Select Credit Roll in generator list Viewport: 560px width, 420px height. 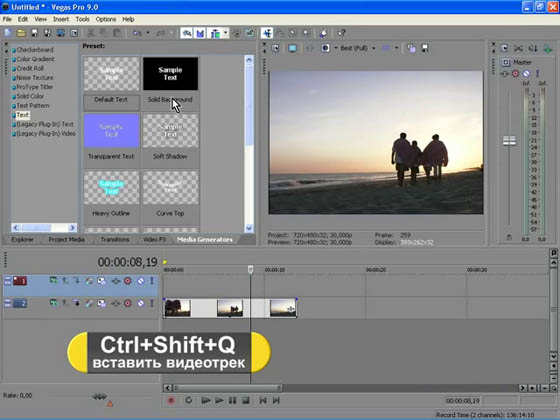(x=30, y=68)
